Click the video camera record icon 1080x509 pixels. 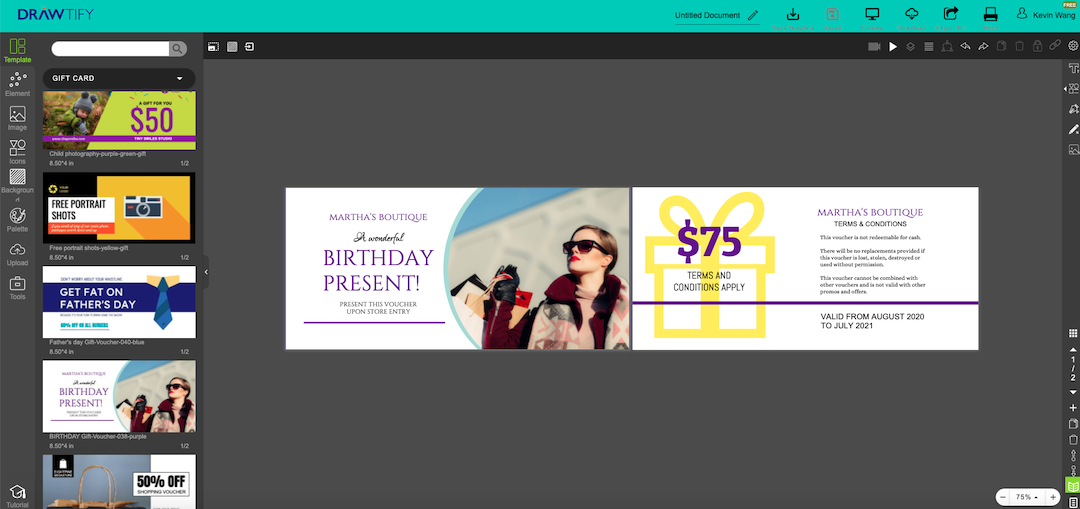point(874,47)
